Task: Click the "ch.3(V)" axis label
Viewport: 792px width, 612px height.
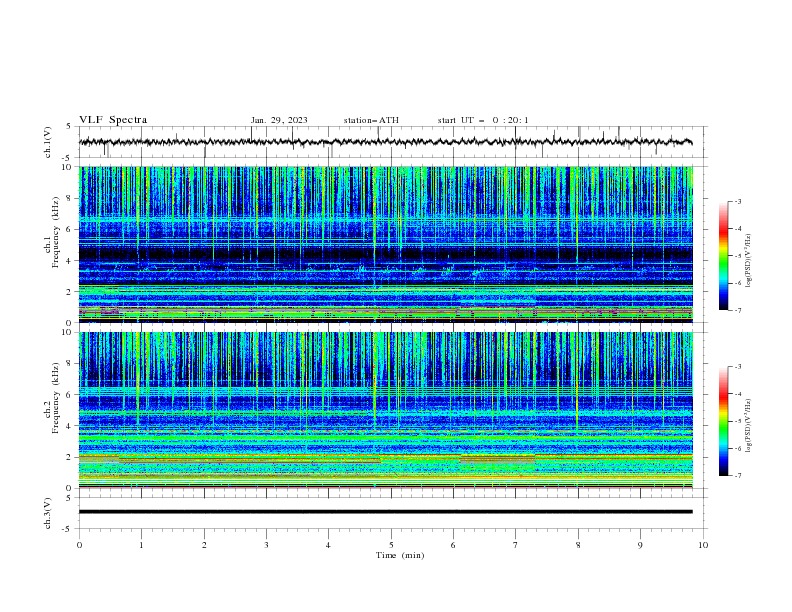Action: 48,513
